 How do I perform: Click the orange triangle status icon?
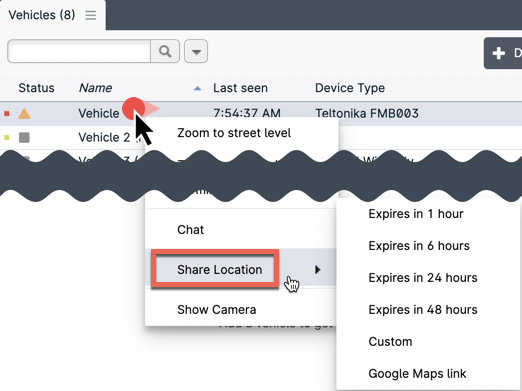tap(24, 114)
